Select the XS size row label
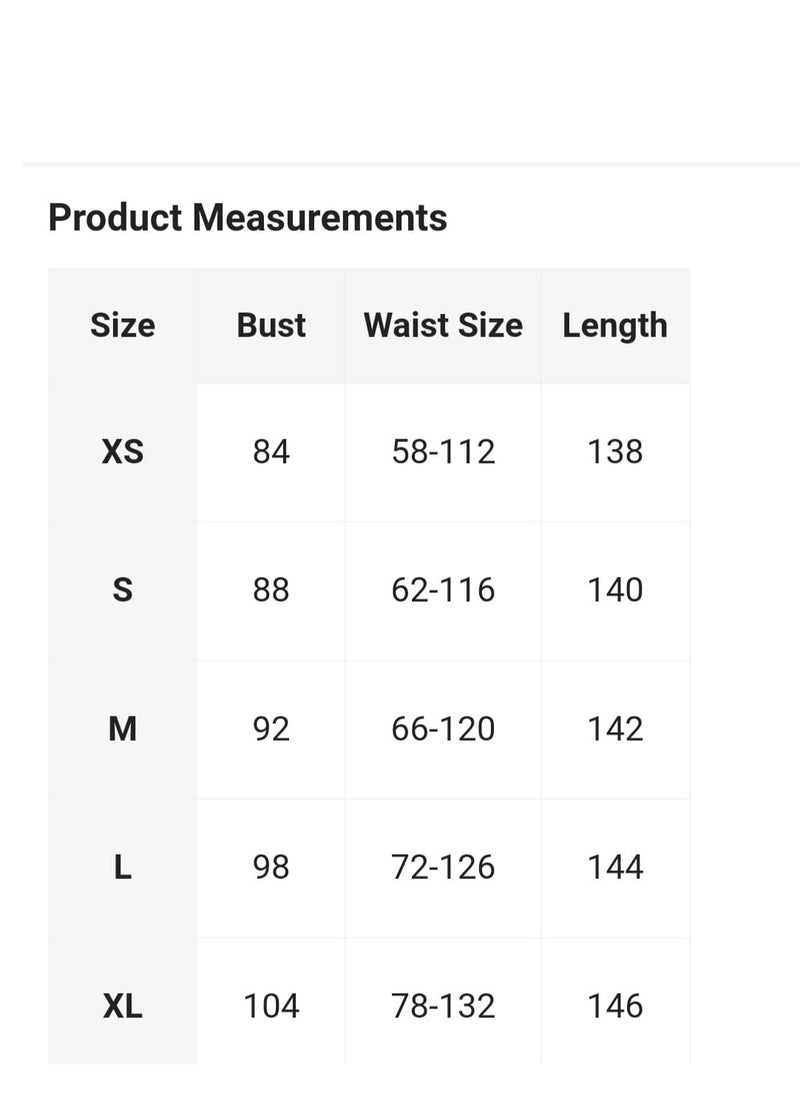The height and width of the screenshot is (1096, 800). (x=122, y=452)
